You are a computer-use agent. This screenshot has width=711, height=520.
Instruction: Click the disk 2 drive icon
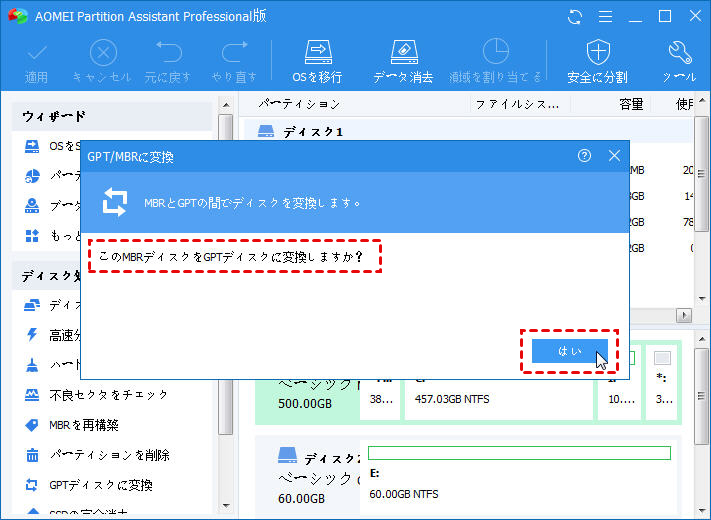tap(287, 456)
